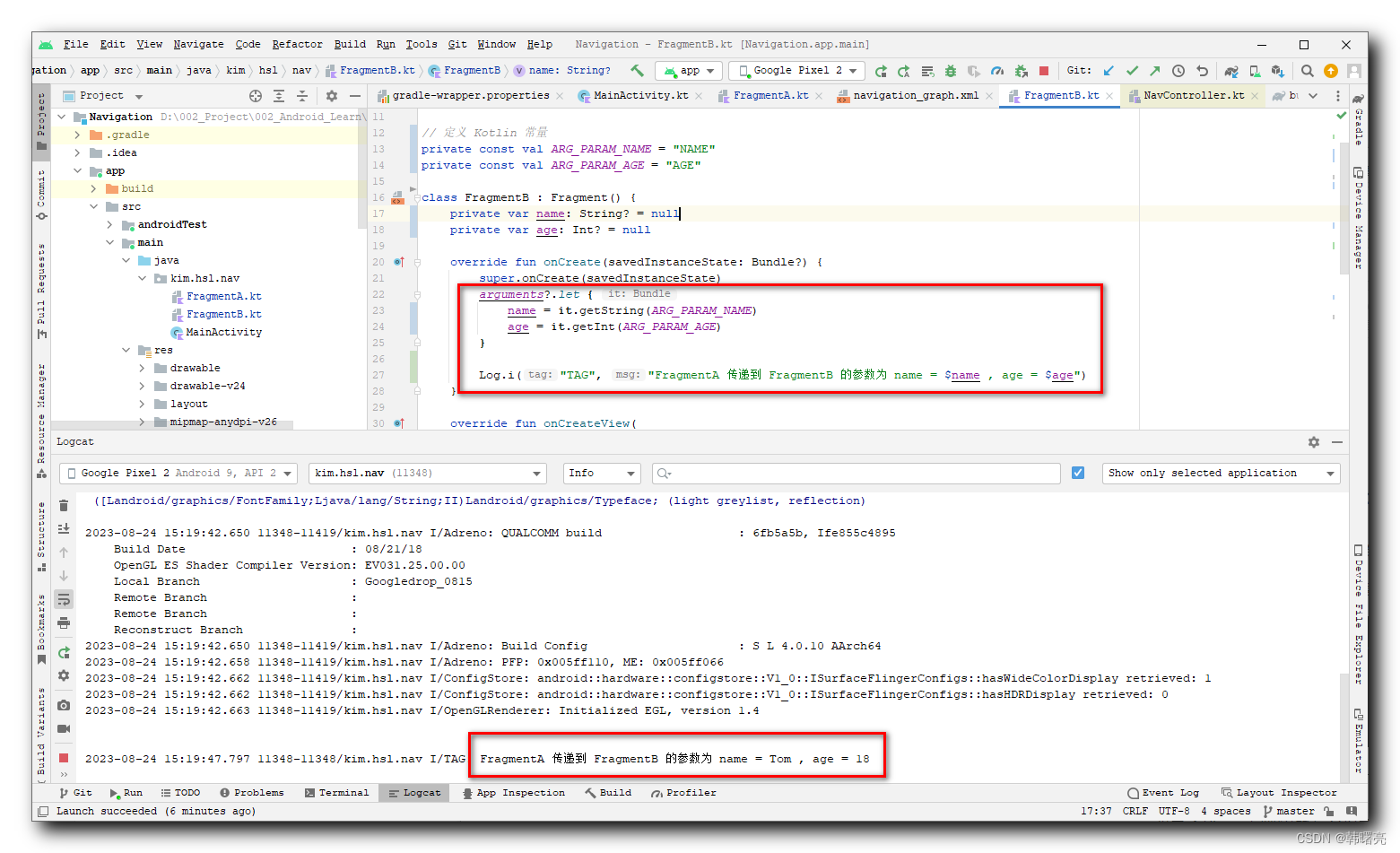The image size is (1400, 853).
Task: Open the Problems tool window
Action: coord(251,793)
